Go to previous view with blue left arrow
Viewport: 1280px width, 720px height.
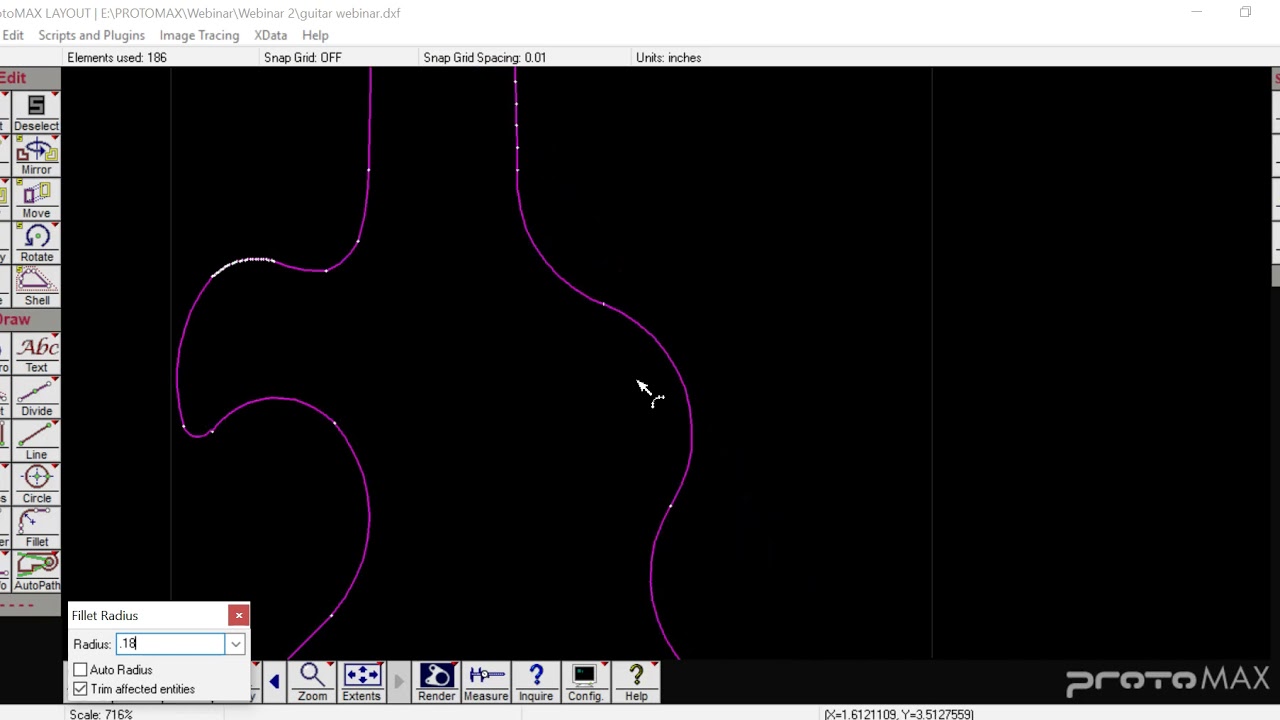275,682
